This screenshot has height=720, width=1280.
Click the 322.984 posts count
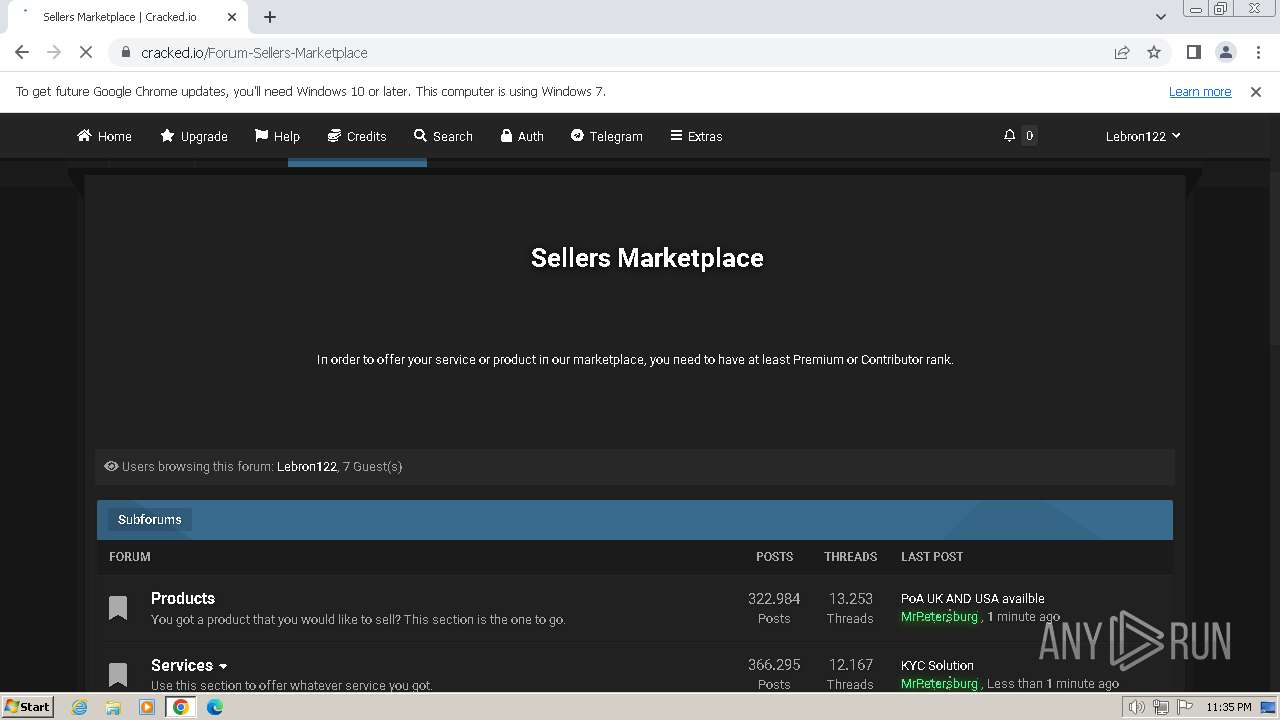[x=774, y=598]
